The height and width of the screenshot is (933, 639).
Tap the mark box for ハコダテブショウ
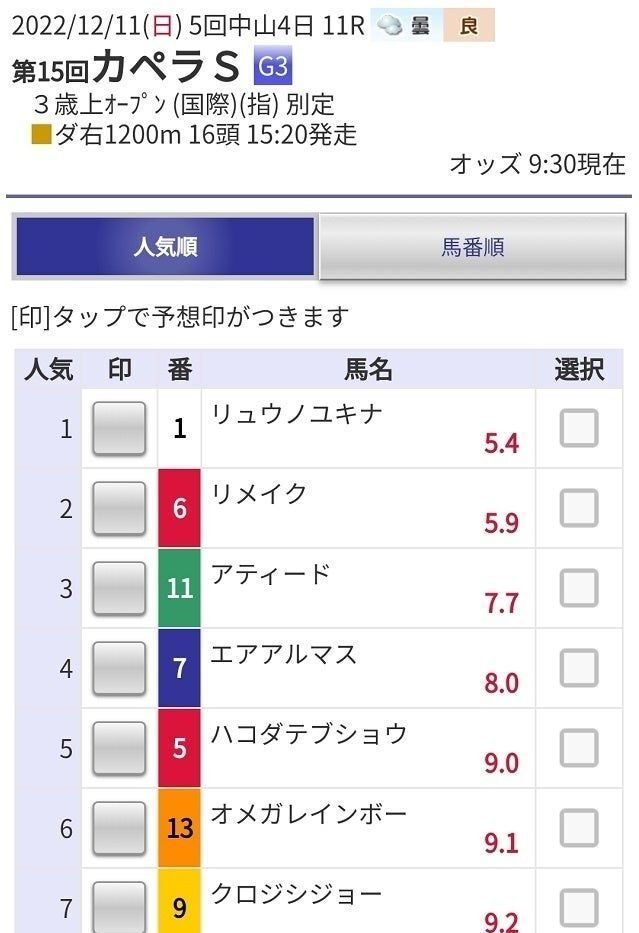pyautogui.click(x=119, y=748)
